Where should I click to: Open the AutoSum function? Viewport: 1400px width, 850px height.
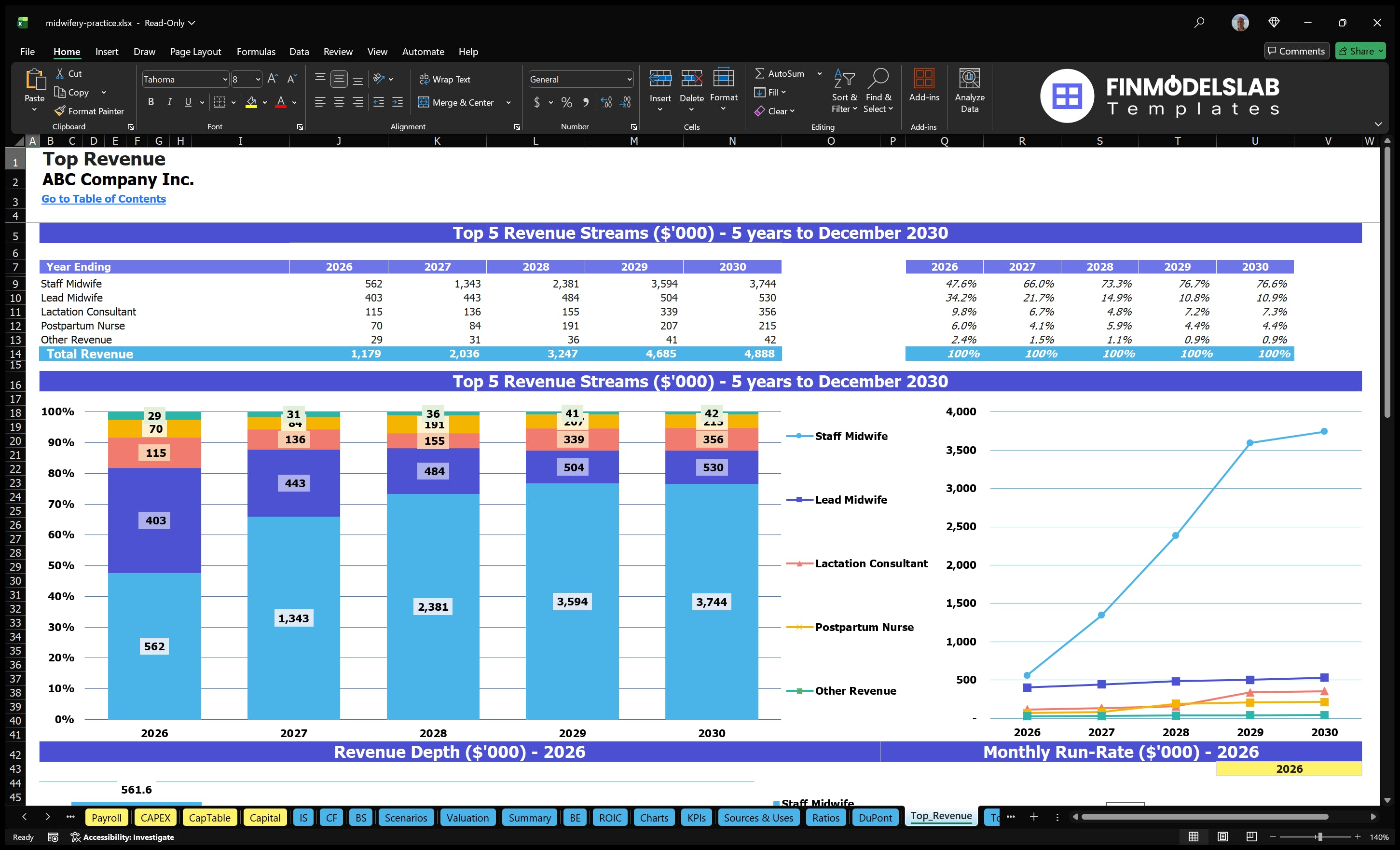[783, 73]
